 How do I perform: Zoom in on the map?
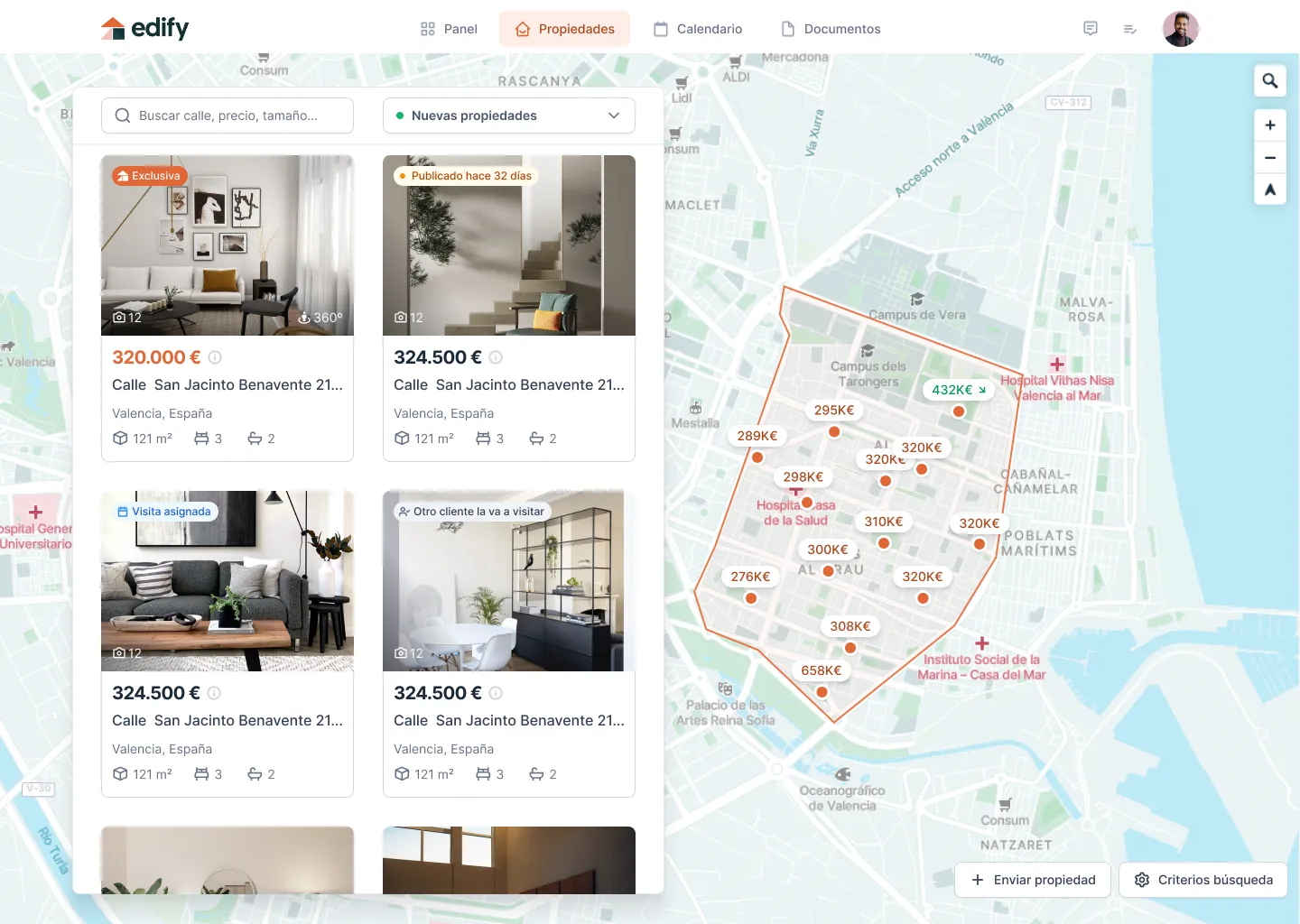point(1269,125)
